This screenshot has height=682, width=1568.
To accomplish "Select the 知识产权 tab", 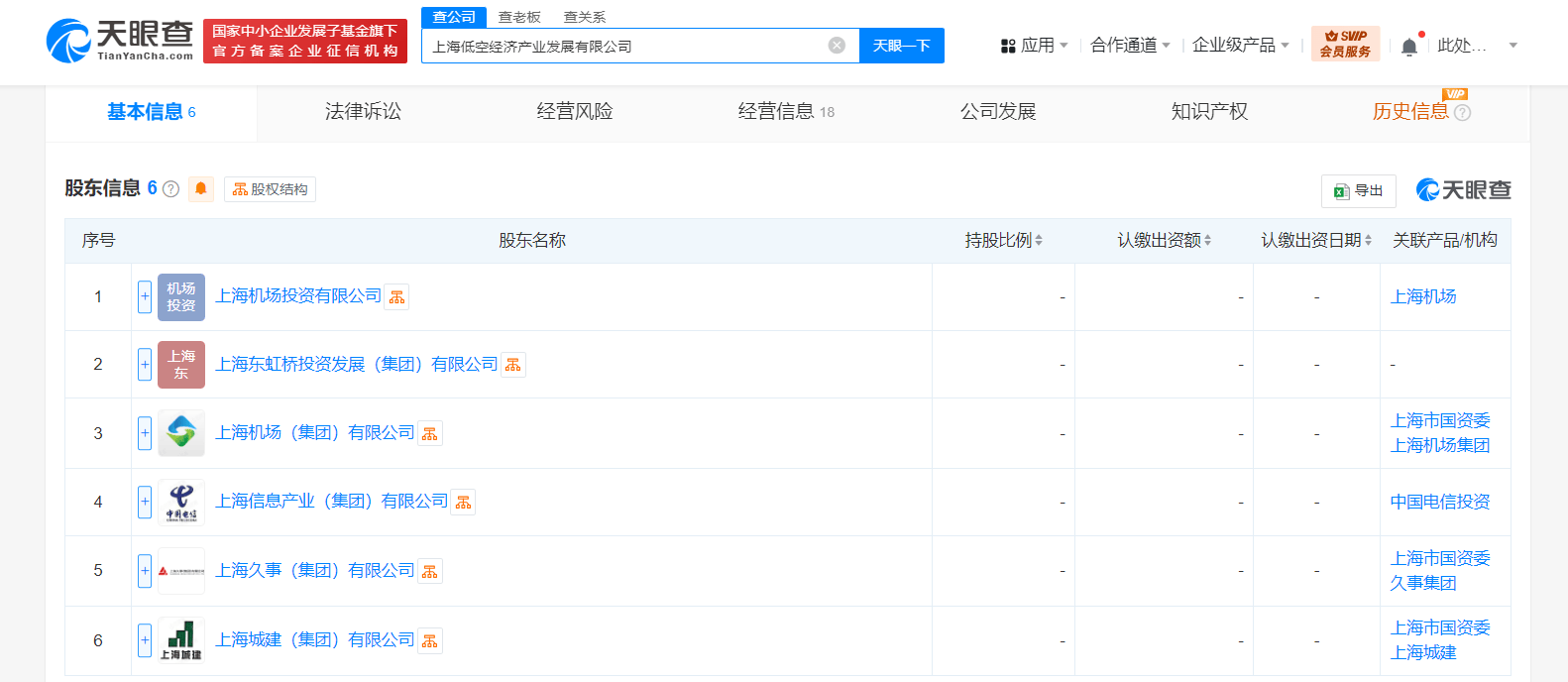I will coord(1209,112).
